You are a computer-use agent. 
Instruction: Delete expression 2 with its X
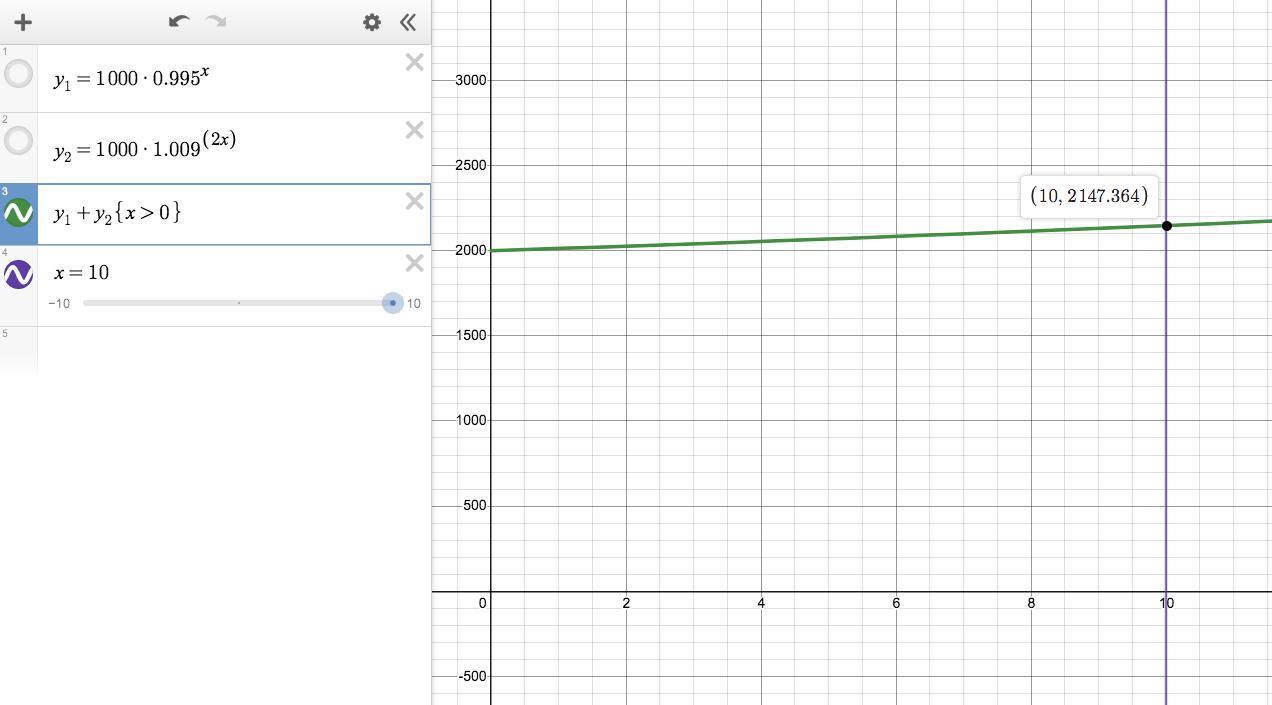coord(414,130)
